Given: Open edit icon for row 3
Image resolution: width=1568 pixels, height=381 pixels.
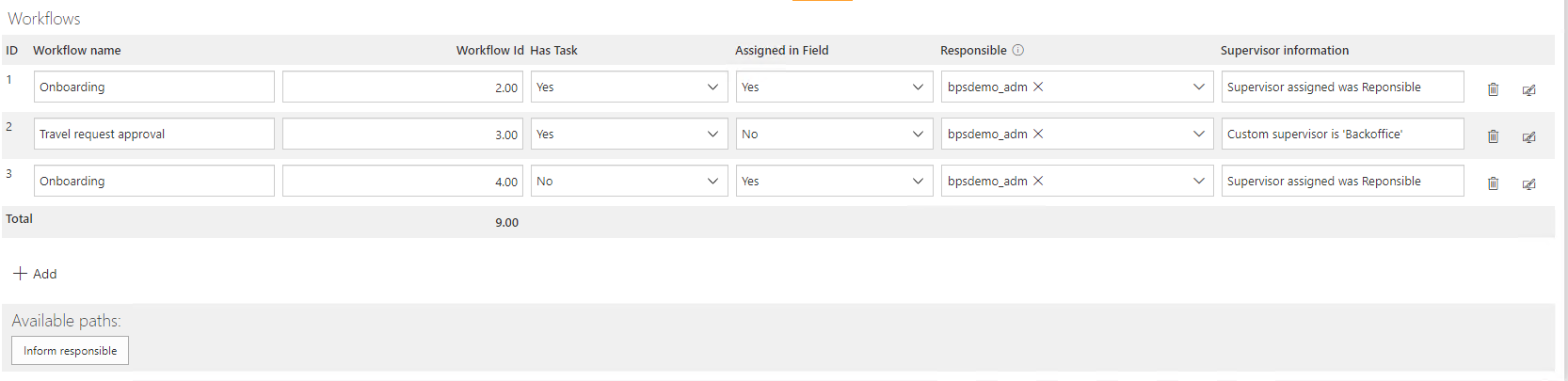Looking at the screenshot, I should (1529, 183).
